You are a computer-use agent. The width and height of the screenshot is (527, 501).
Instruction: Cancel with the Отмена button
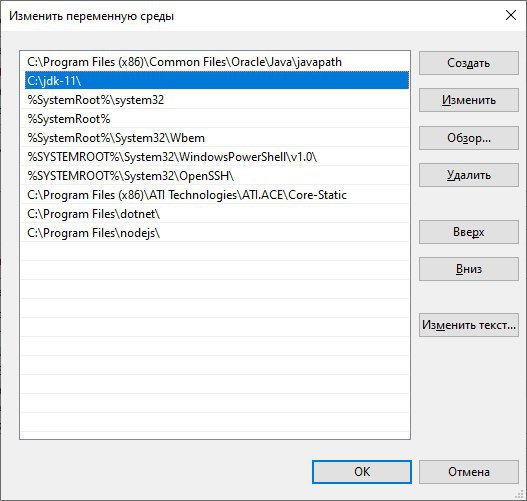(x=469, y=472)
